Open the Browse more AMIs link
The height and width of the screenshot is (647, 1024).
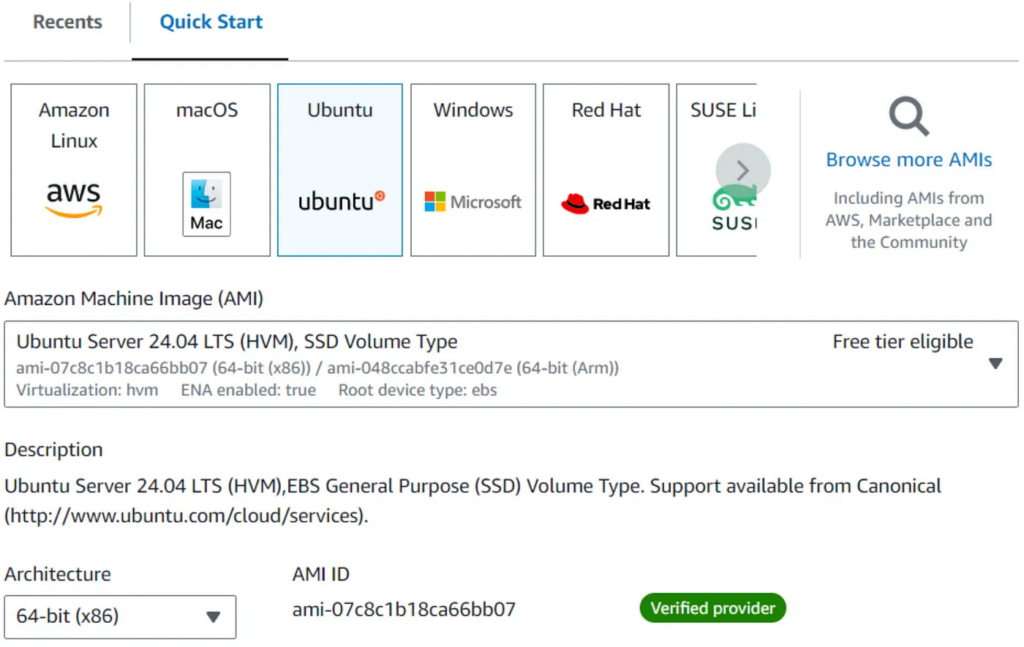click(909, 160)
